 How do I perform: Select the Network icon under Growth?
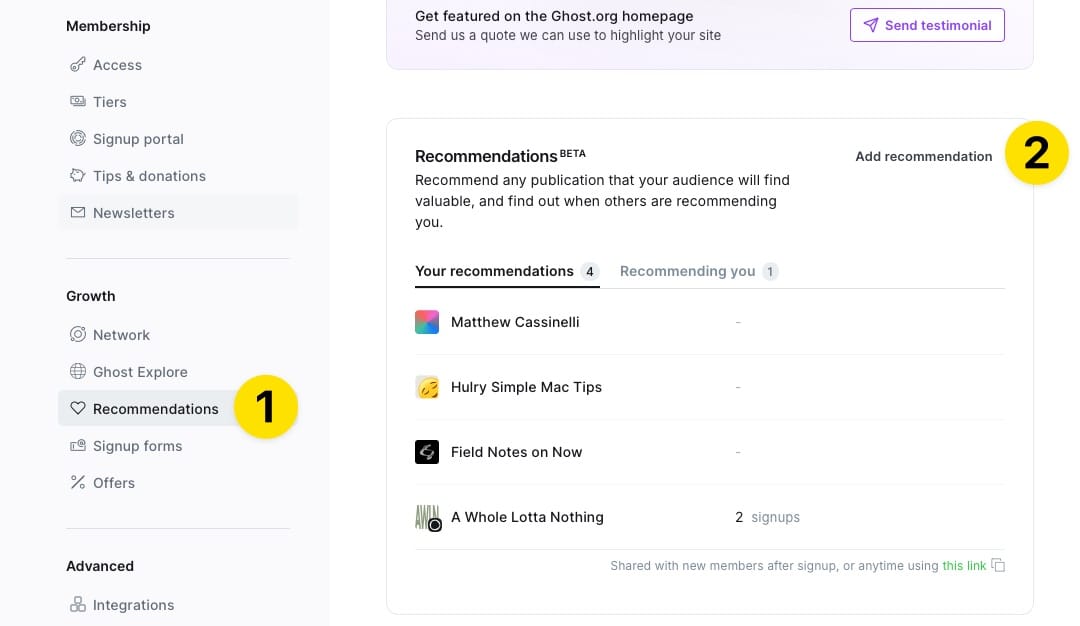[78, 334]
